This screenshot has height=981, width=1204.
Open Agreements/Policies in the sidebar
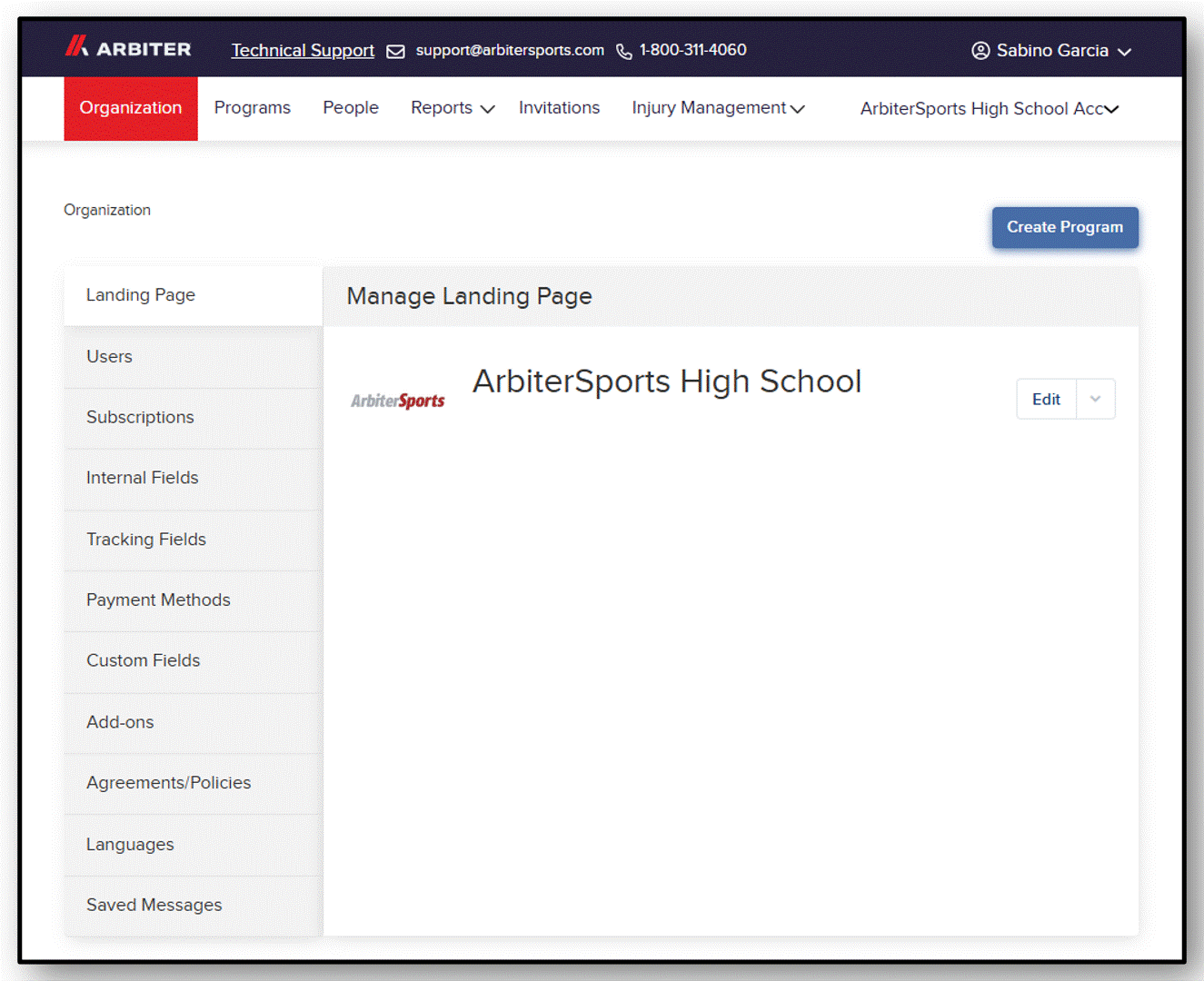point(193,783)
